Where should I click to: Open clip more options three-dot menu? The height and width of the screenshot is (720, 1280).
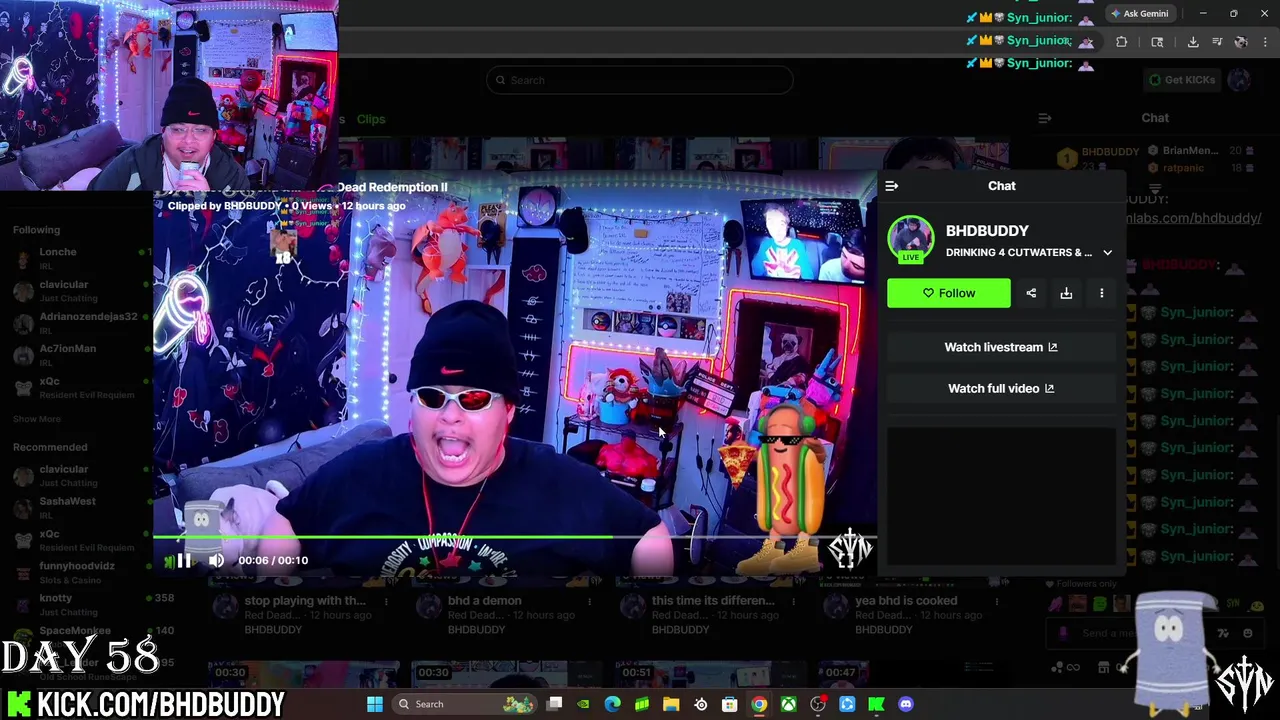click(1101, 293)
